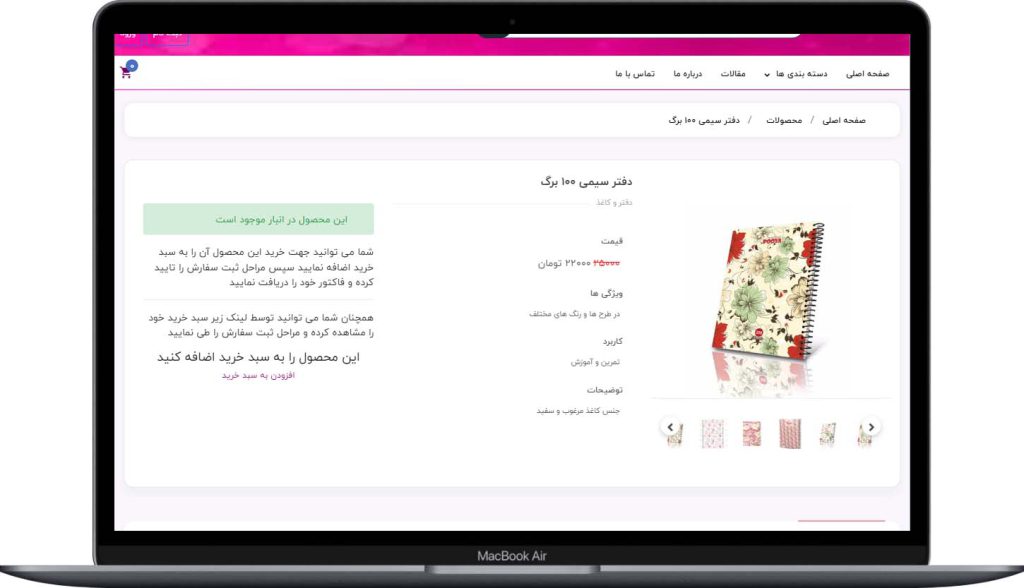Open درباره ما navigation item

coord(688,74)
